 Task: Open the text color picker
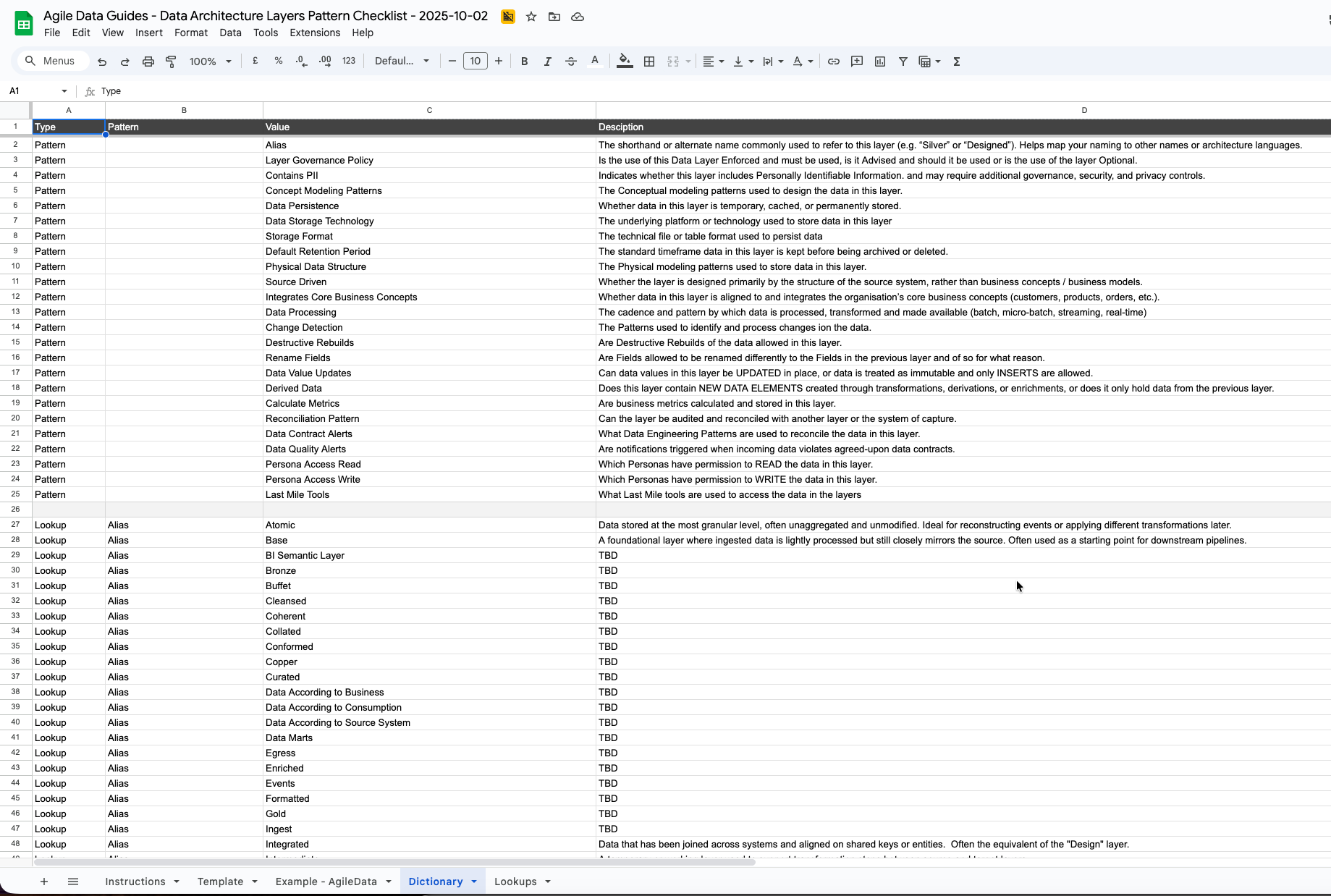[x=595, y=62]
